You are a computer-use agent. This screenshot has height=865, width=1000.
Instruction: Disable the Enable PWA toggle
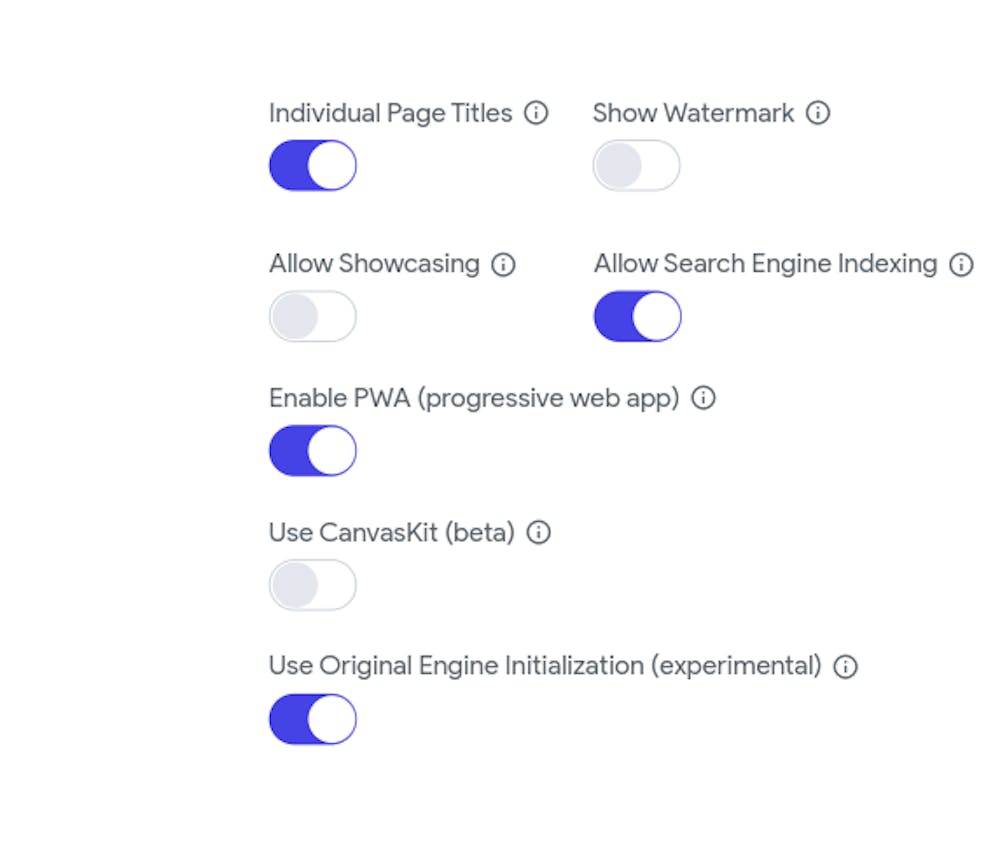pos(313,451)
